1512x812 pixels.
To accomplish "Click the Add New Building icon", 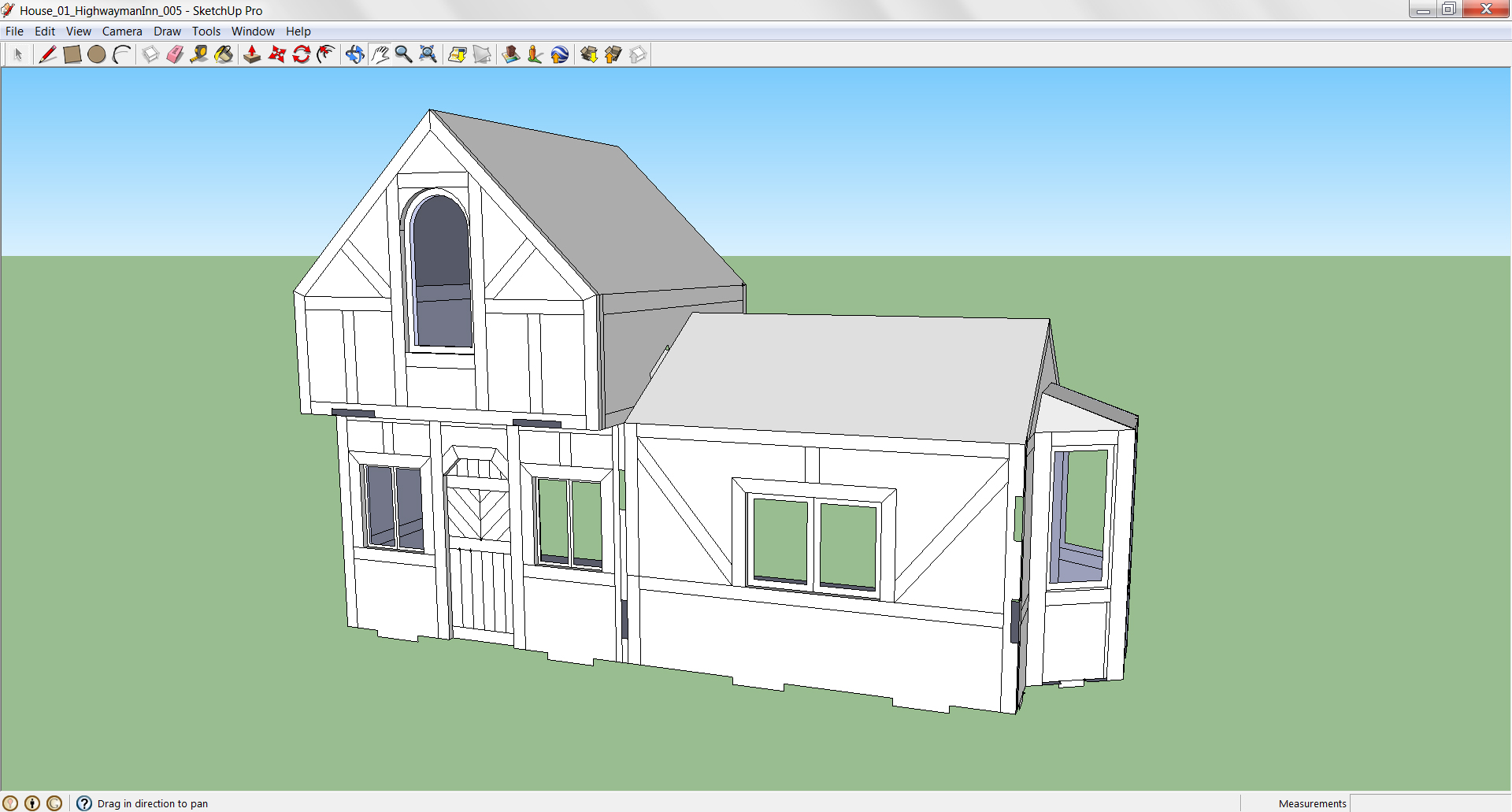I will point(510,54).
